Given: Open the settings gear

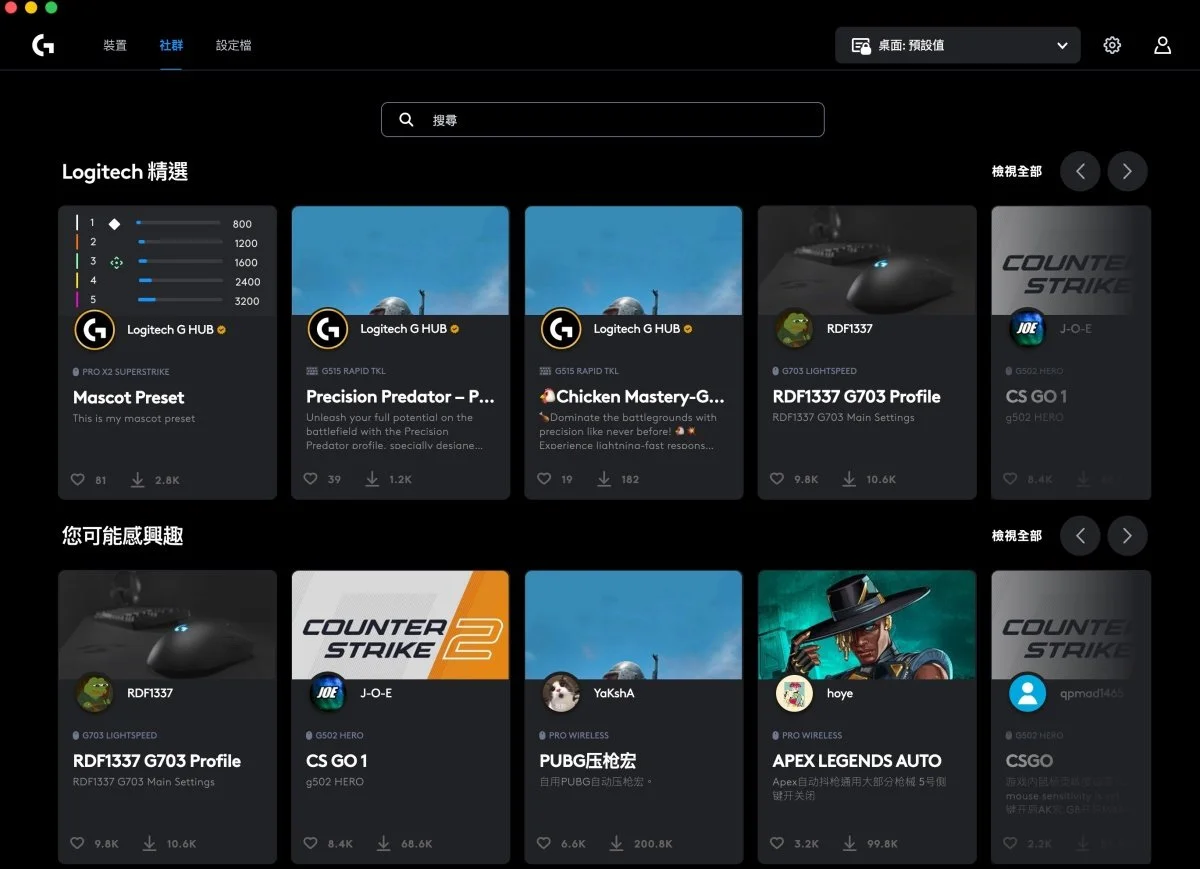Looking at the screenshot, I should click(x=1112, y=45).
